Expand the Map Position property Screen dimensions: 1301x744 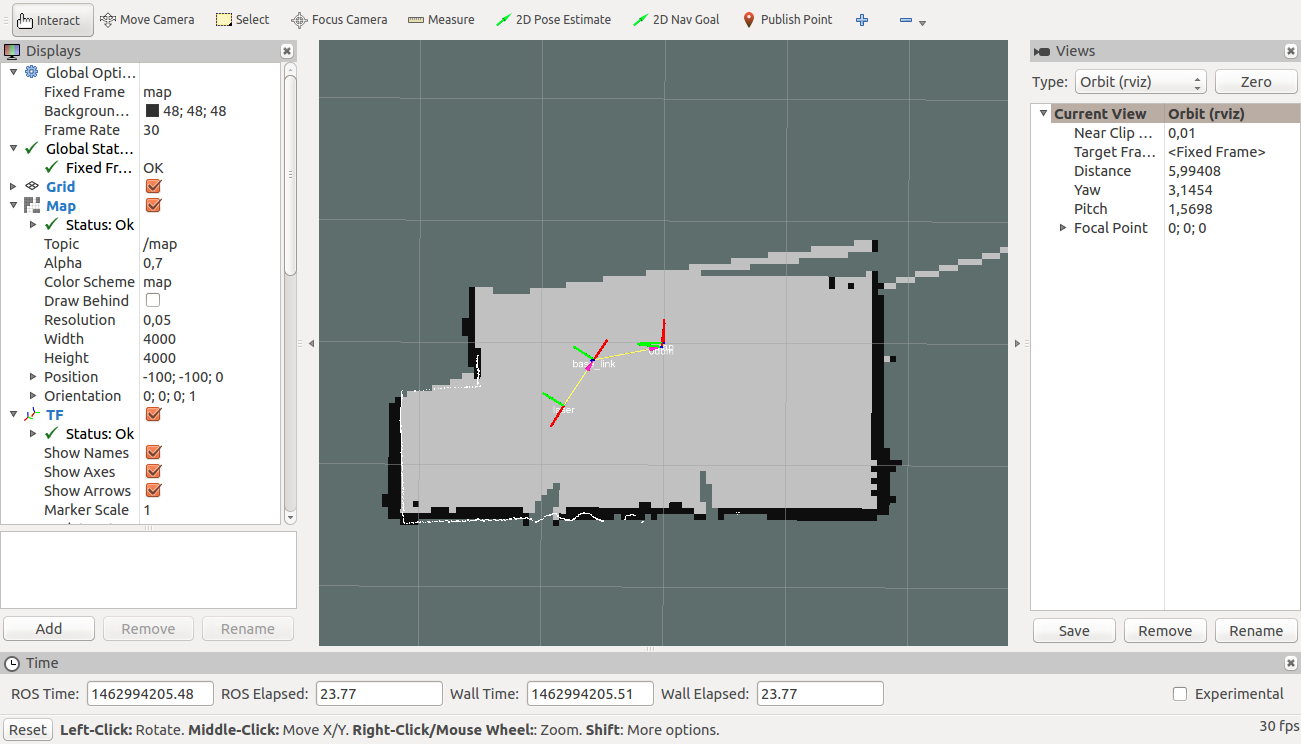pyautogui.click(x=34, y=377)
